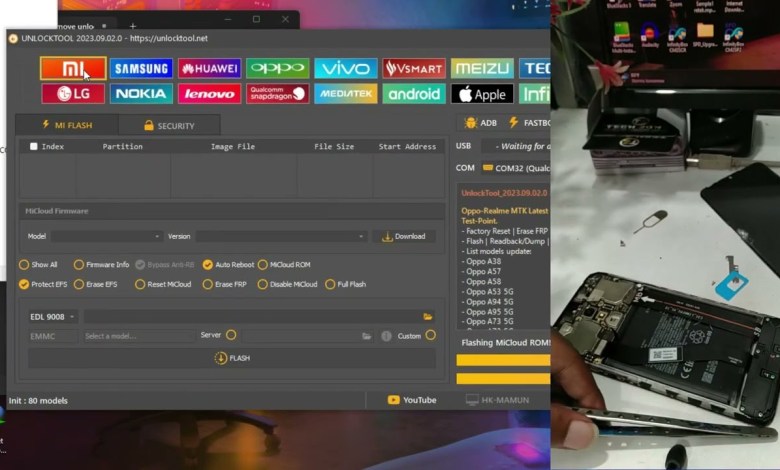Click the HK-MAMUN computer icon
Viewport: 780px width, 470px height.
(472, 400)
